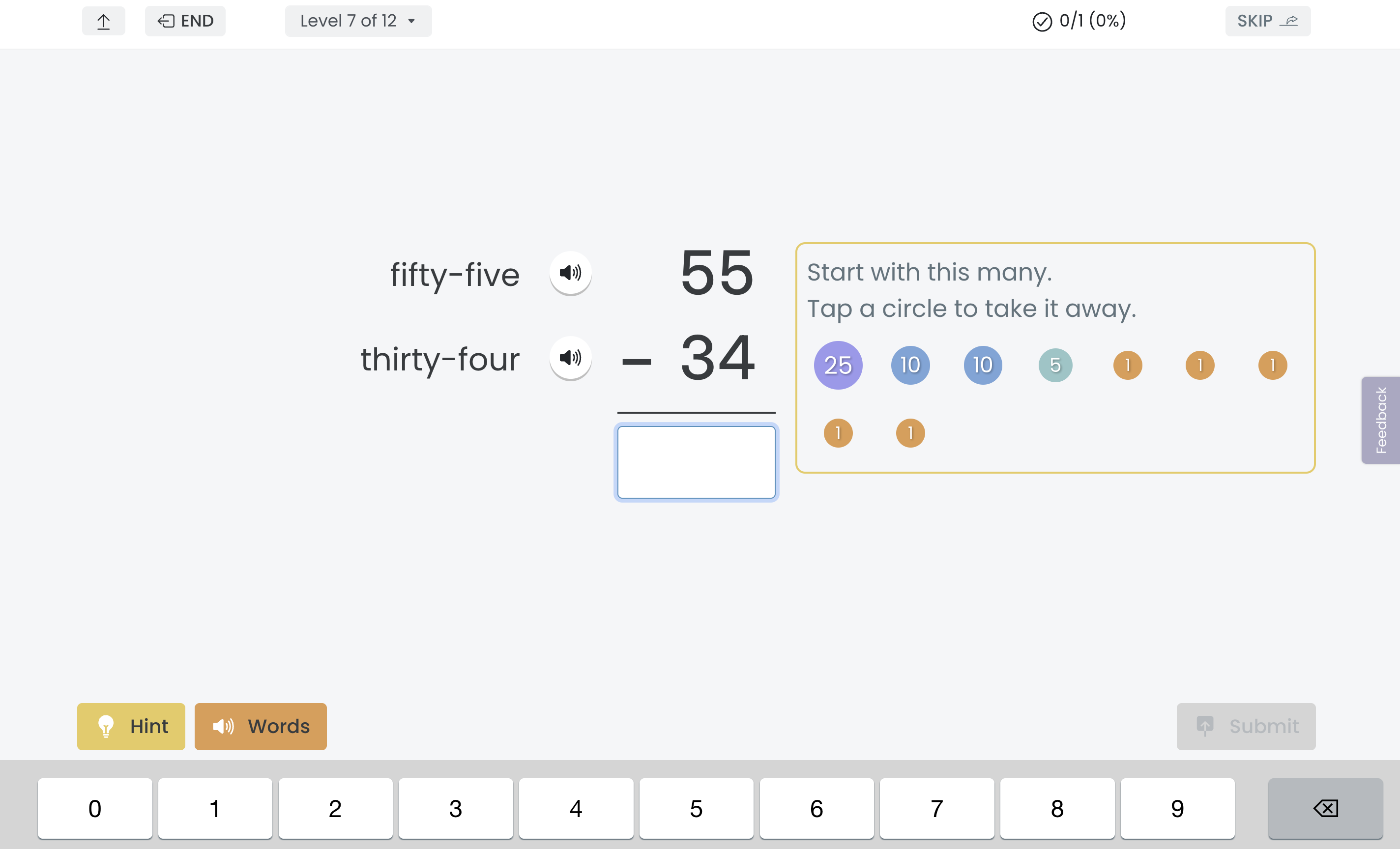Tap the number 1 key
This screenshot has width=1400, height=849.
pyautogui.click(x=215, y=808)
